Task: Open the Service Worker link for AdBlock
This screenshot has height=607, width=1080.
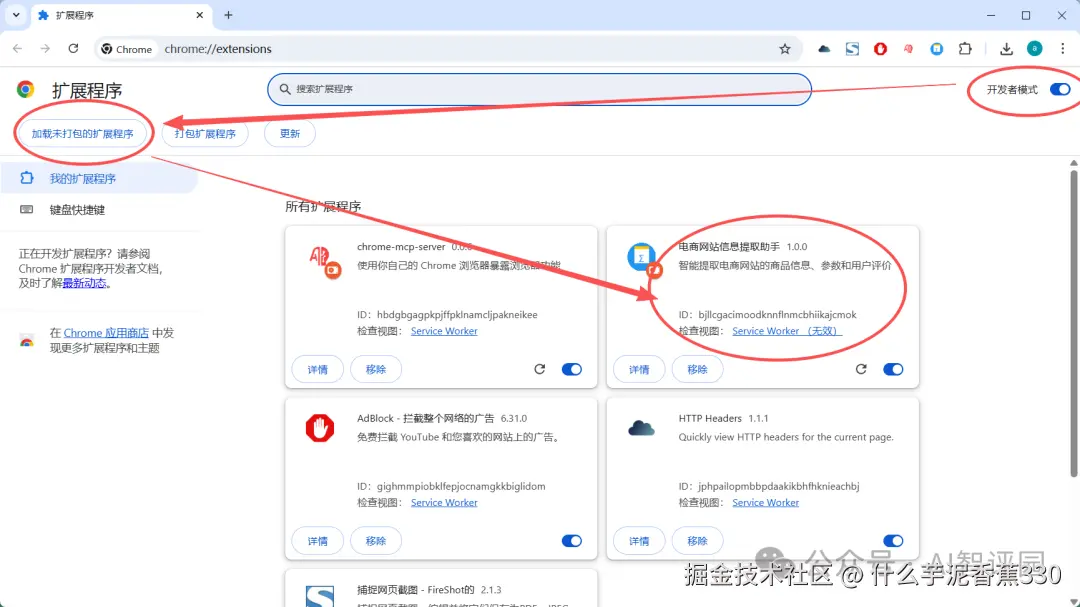Action: (x=444, y=502)
